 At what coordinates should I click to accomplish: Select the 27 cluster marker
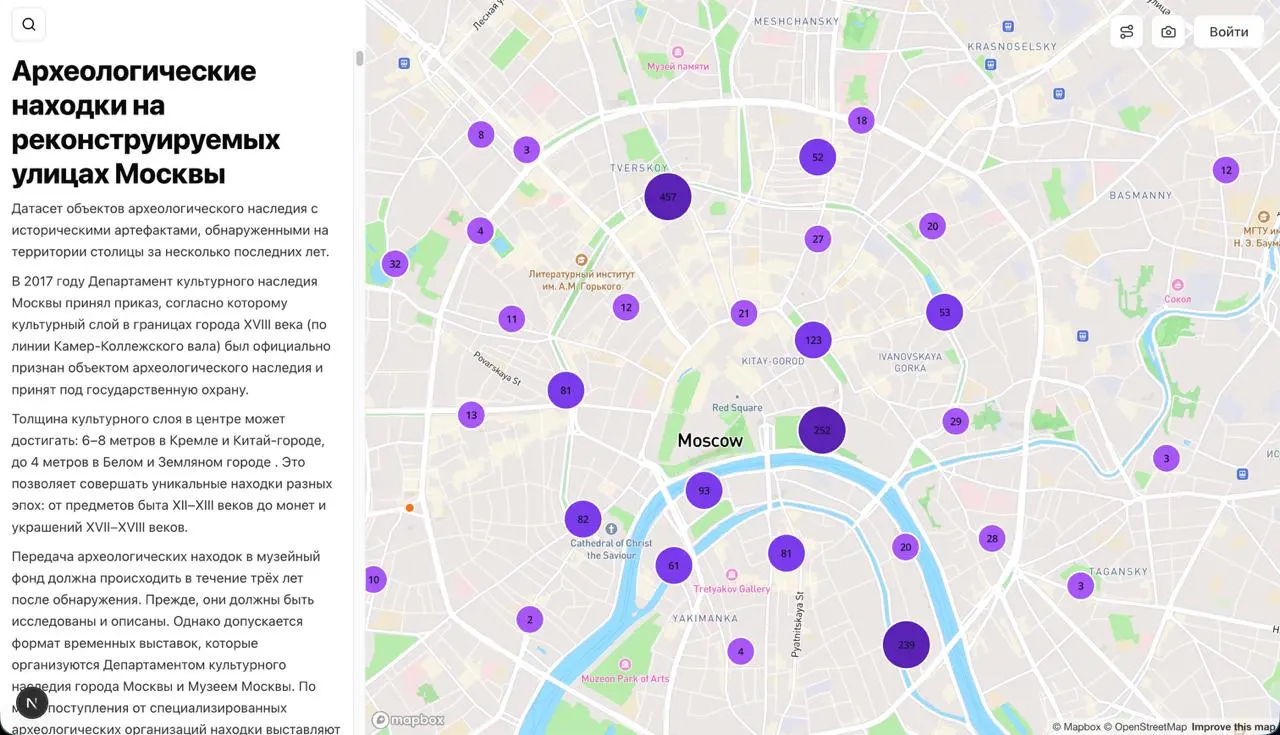pyautogui.click(x=818, y=239)
